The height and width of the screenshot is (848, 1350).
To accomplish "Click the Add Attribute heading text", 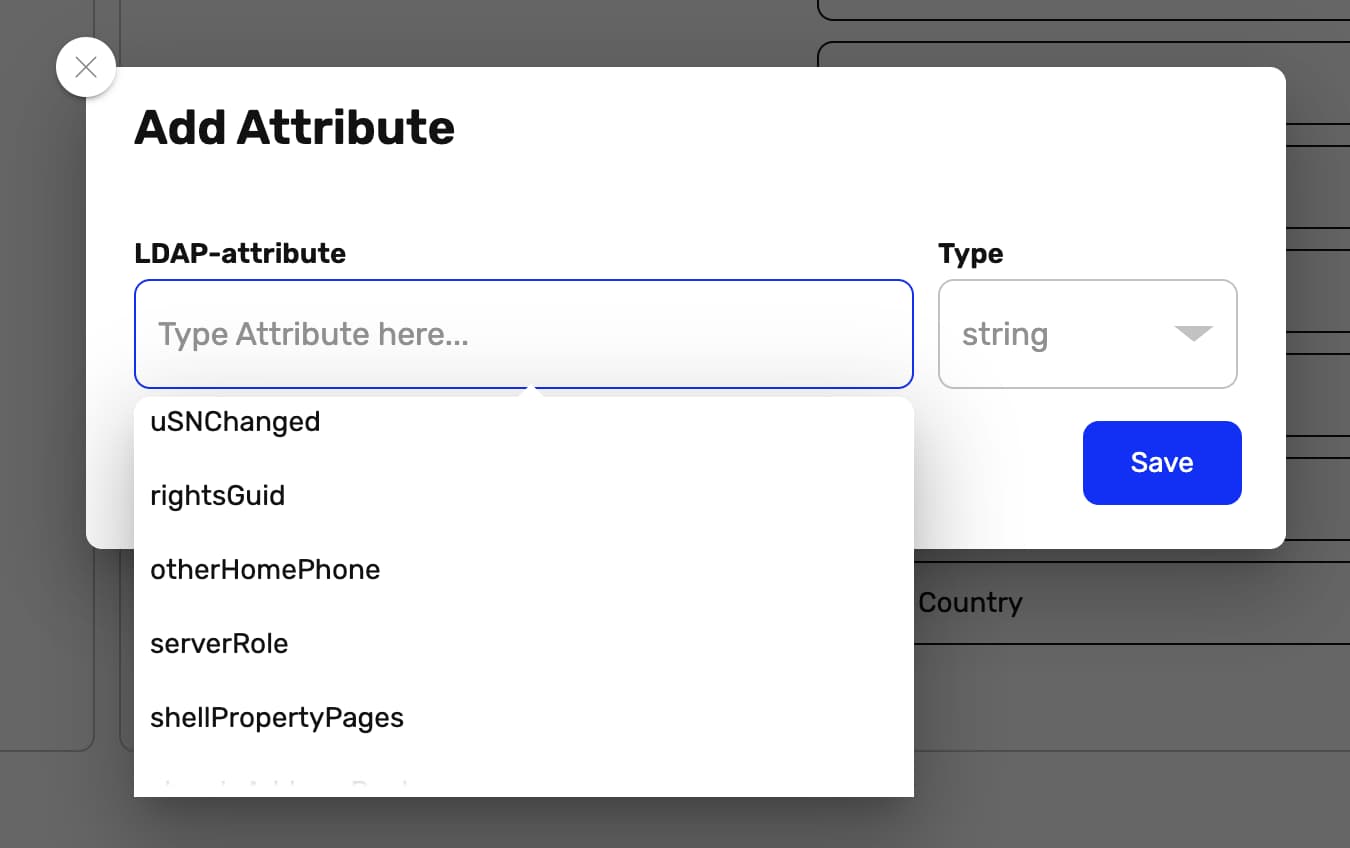I will [x=294, y=128].
